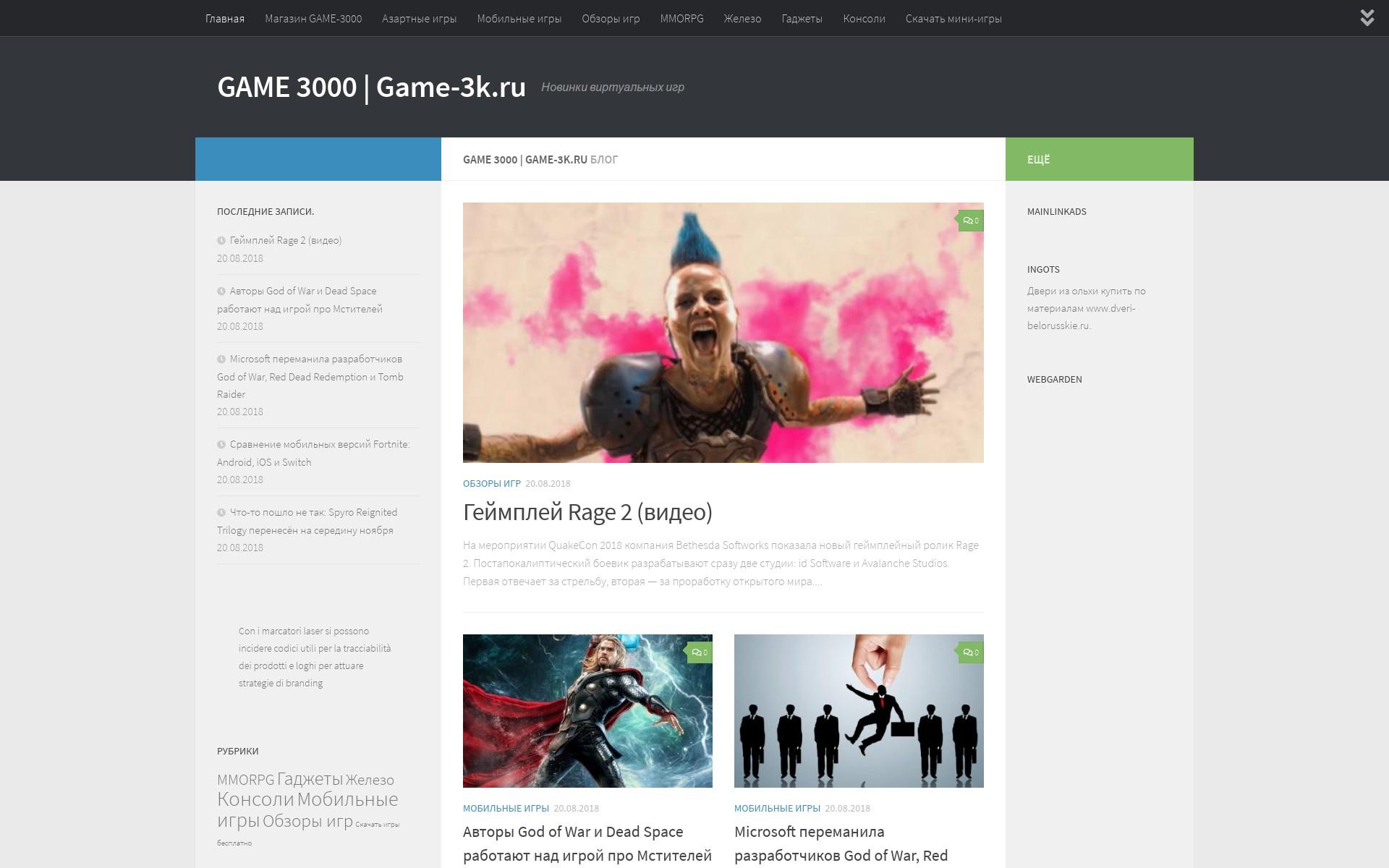1389x868 pixels.
Task: Click Гаджеты tag in Рубрики cloud
Action: (310, 778)
